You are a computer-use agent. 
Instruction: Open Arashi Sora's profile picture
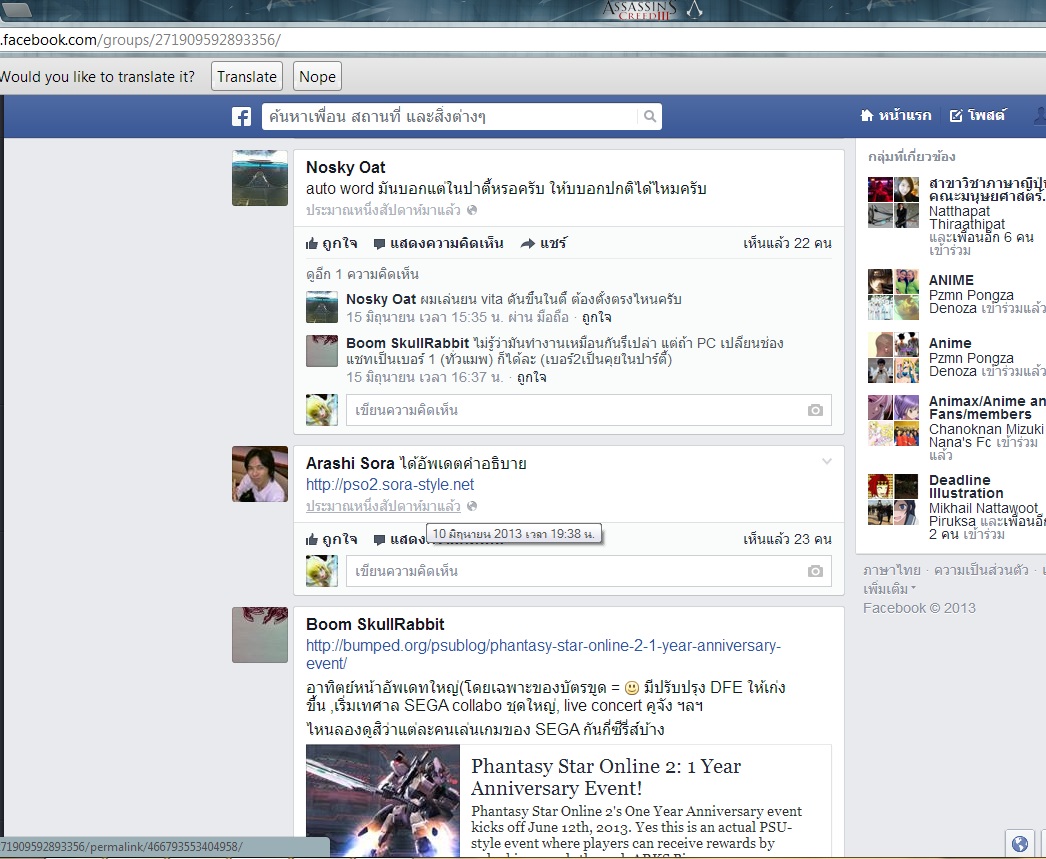tap(260, 474)
